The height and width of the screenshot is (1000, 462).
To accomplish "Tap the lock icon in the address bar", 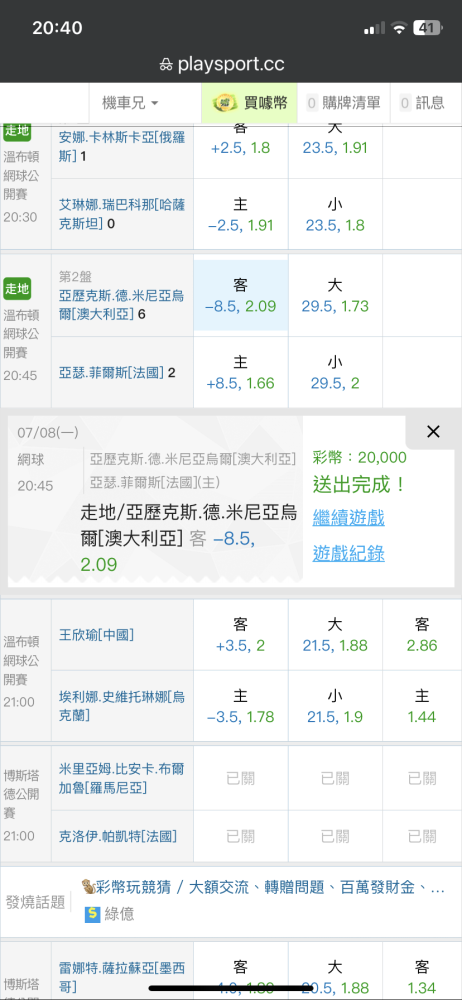I will click(166, 65).
